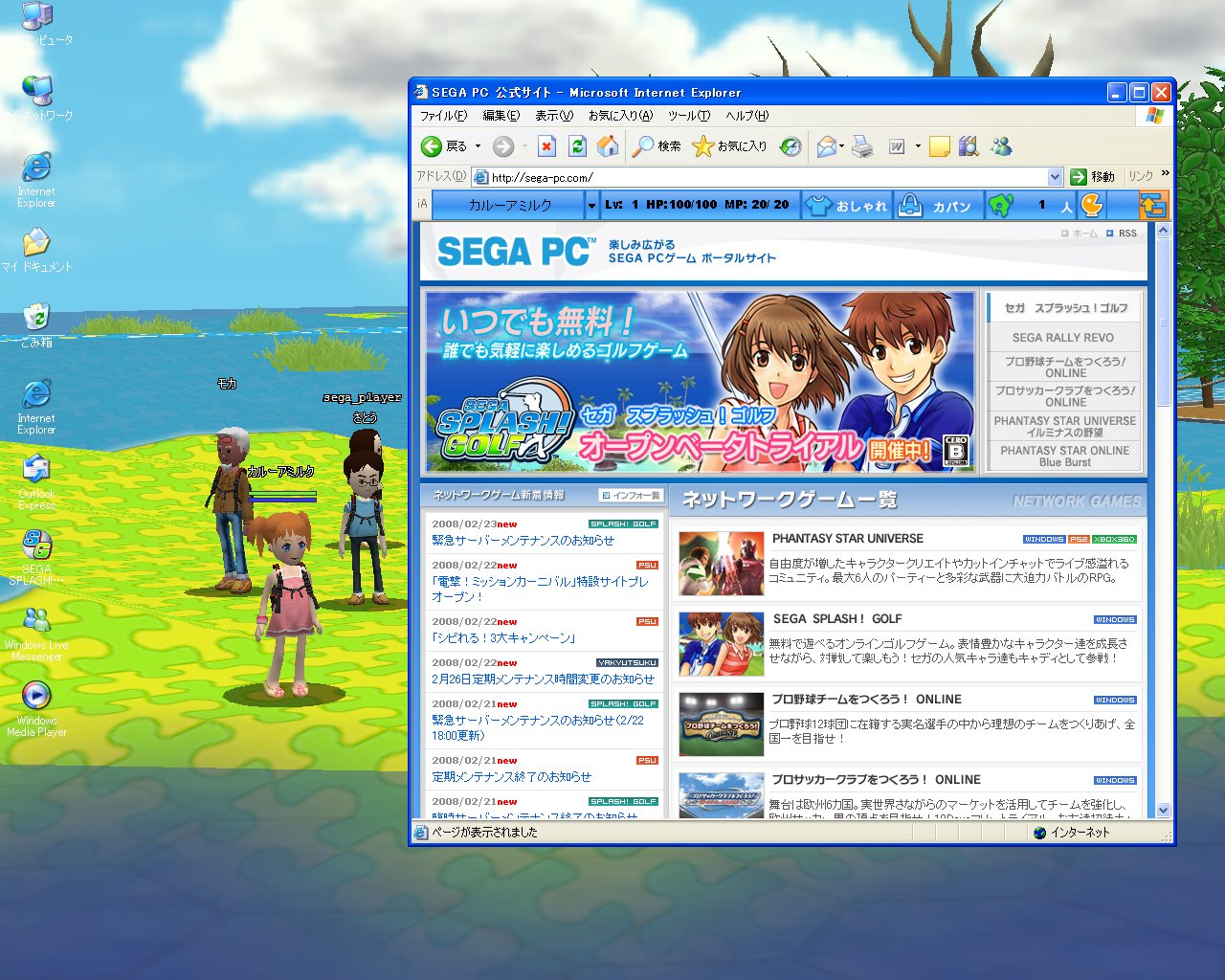
Task: Open the おしゃれ outfit button
Action: (846, 206)
